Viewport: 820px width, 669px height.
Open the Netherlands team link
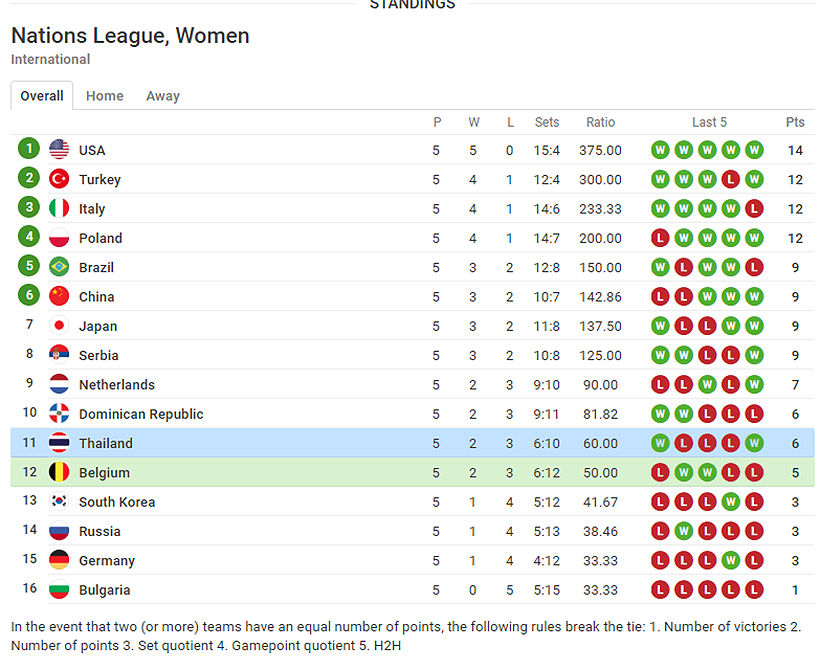[117, 385]
